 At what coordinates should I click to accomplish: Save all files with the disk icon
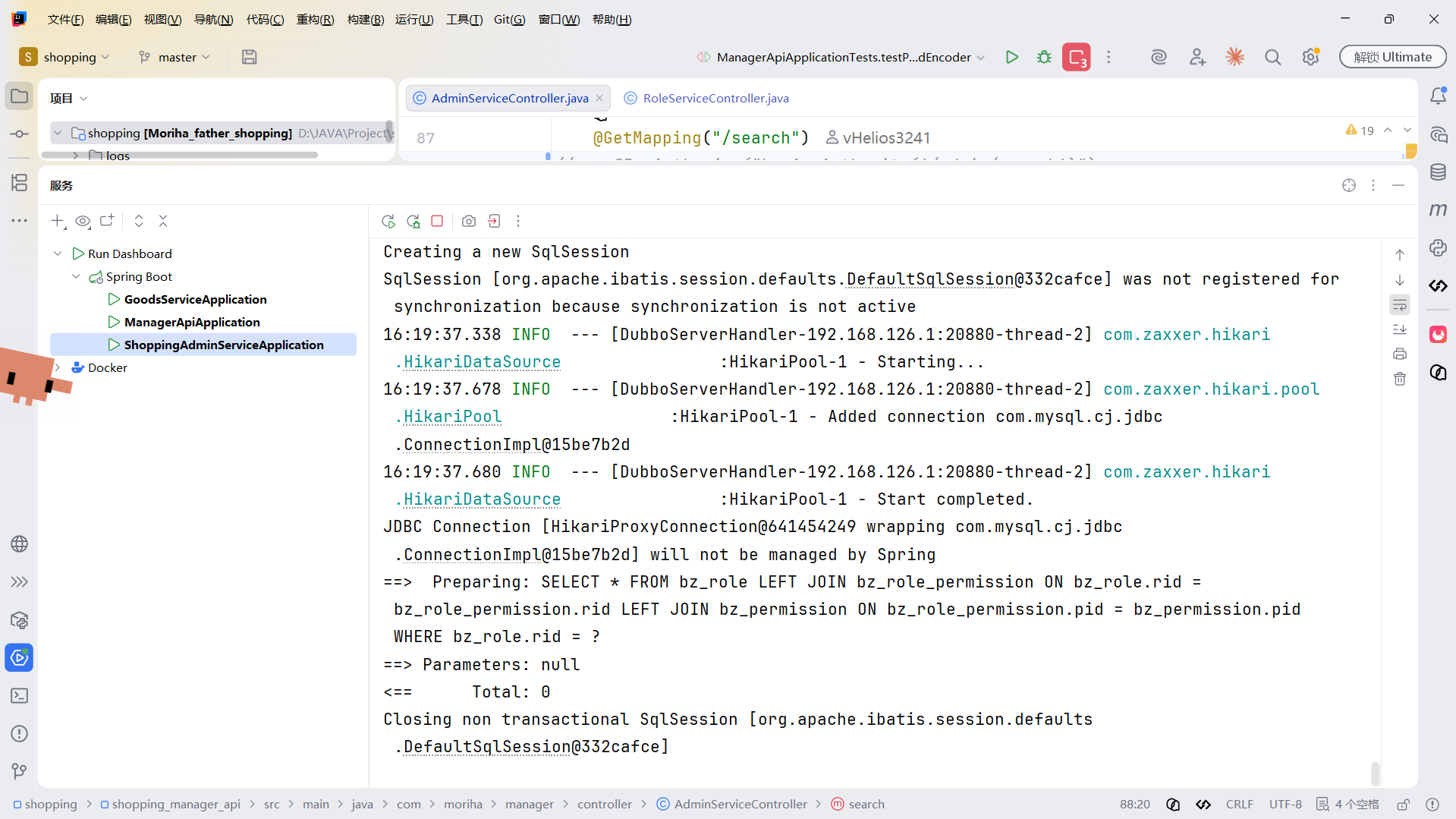[249, 57]
